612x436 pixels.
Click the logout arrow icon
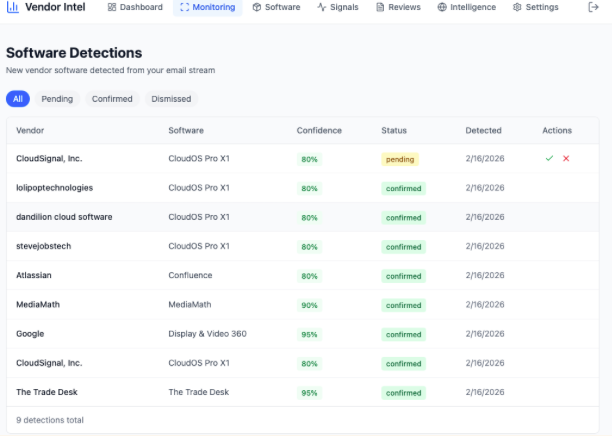tap(593, 7)
